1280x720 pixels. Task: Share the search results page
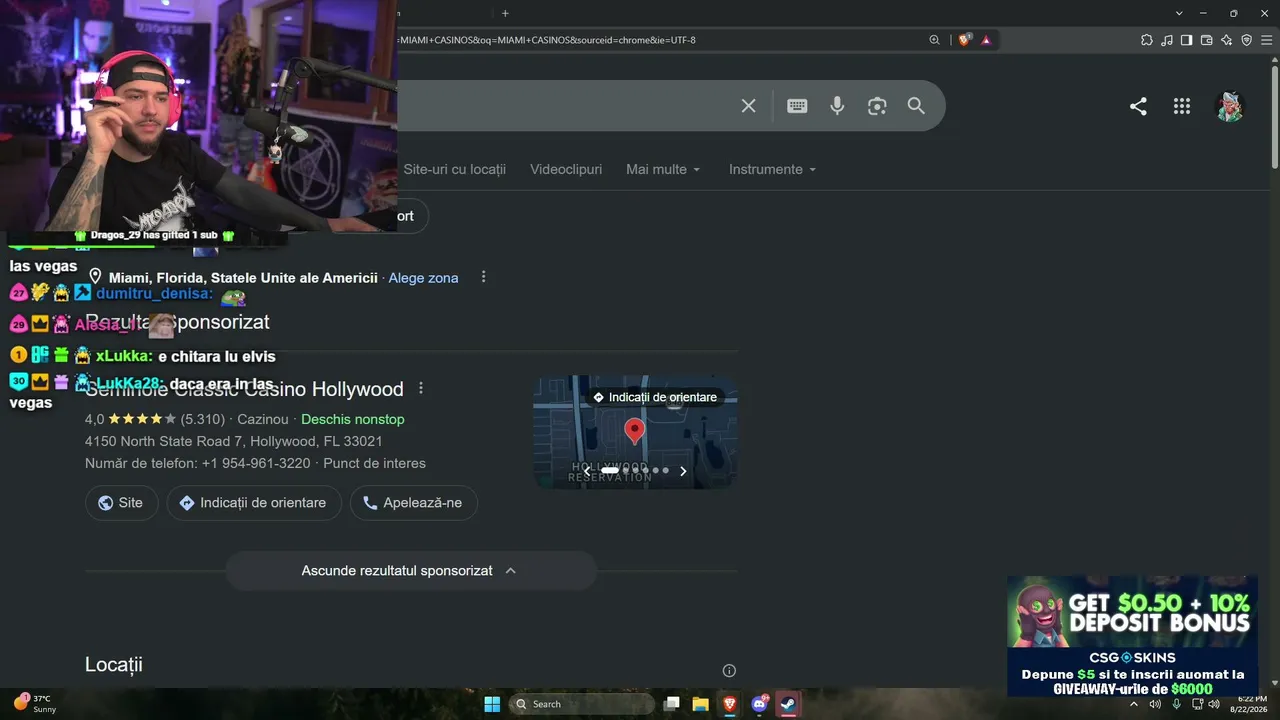point(1138,106)
